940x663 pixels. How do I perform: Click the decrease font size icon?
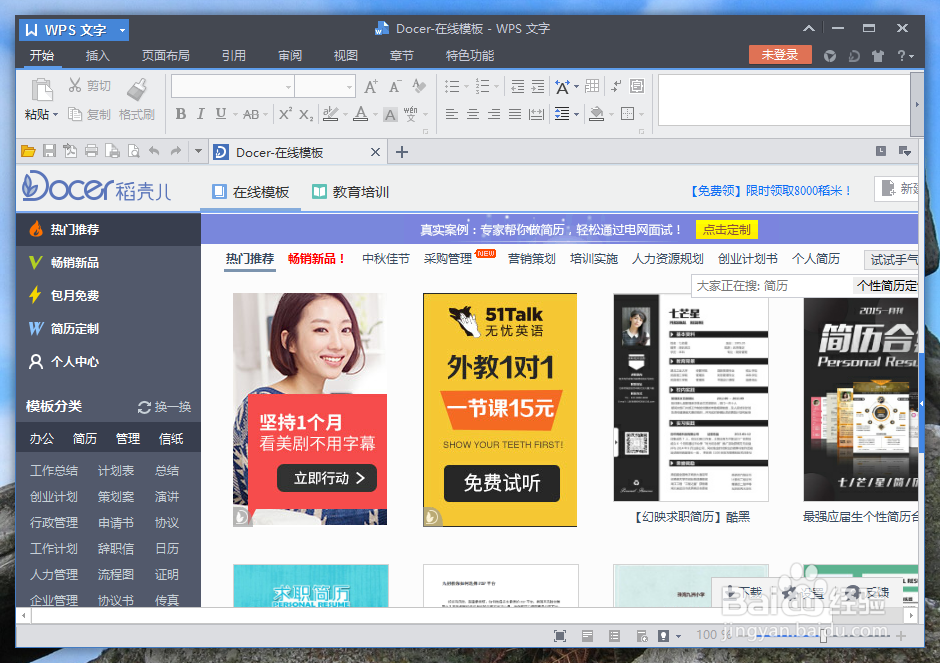(394, 87)
